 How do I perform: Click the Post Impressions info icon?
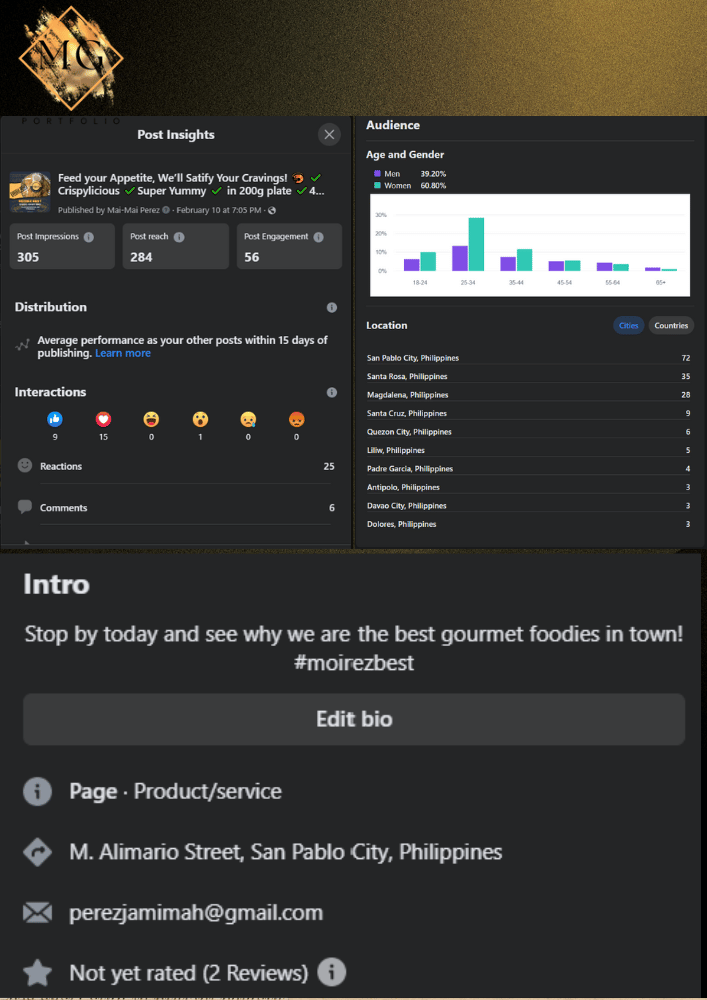(89, 237)
